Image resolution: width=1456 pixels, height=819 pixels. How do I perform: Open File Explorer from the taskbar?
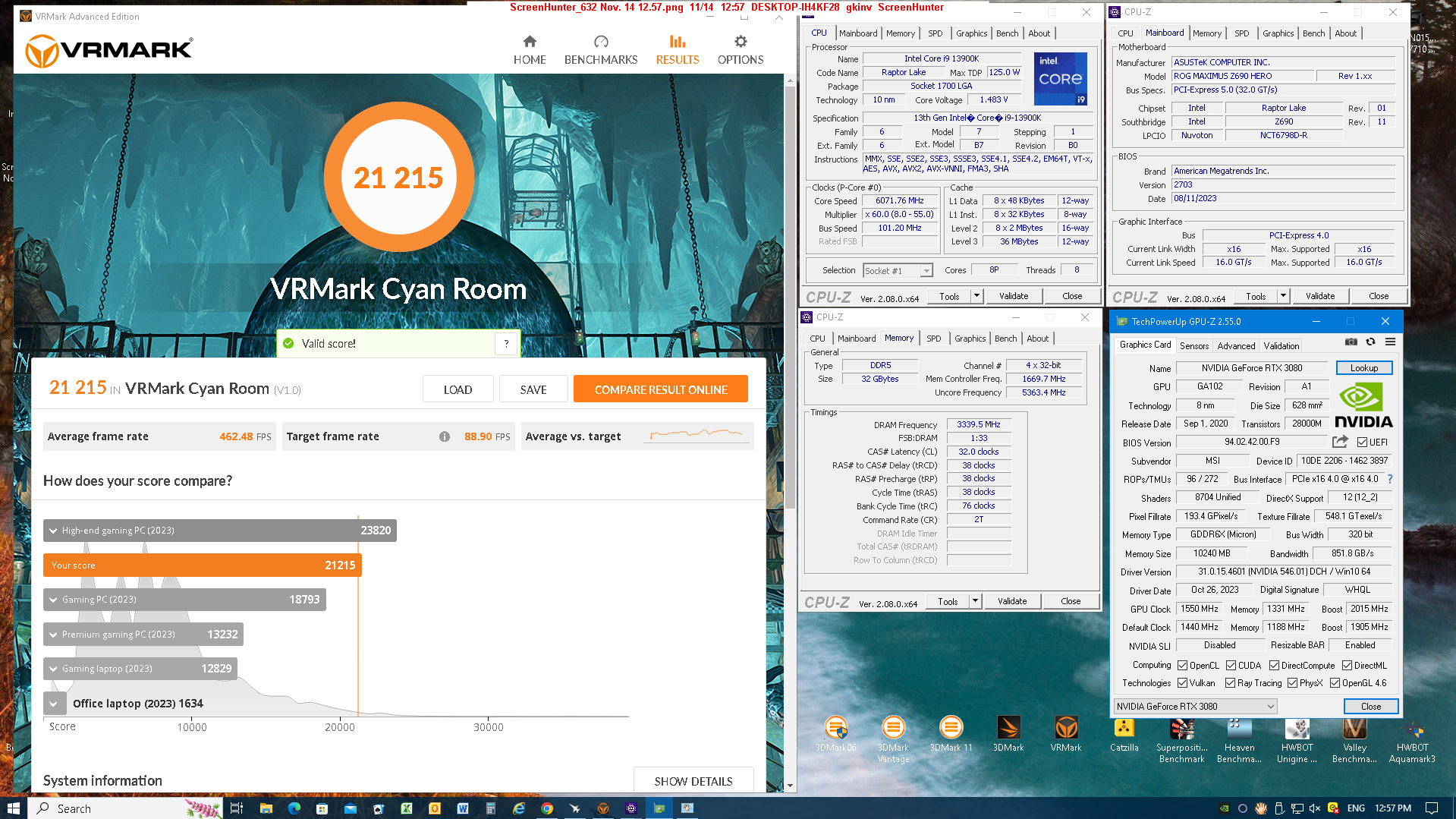click(266, 808)
